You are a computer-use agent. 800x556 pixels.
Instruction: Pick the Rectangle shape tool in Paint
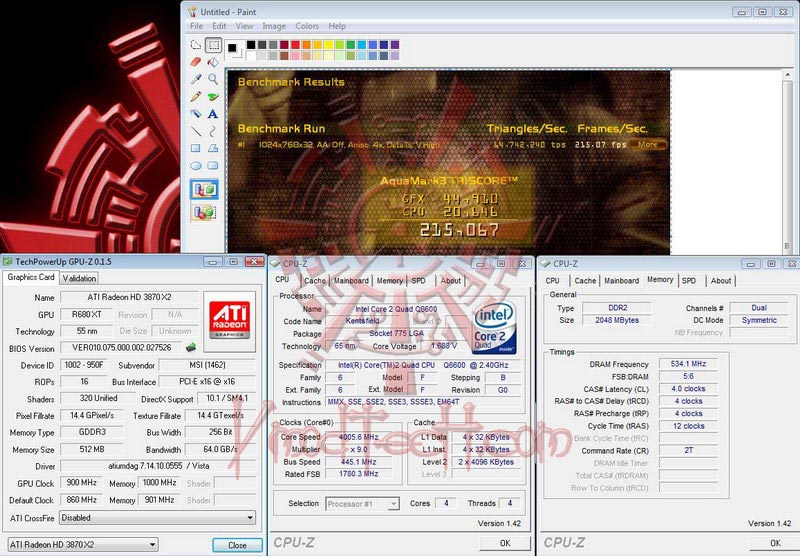pos(196,148)
